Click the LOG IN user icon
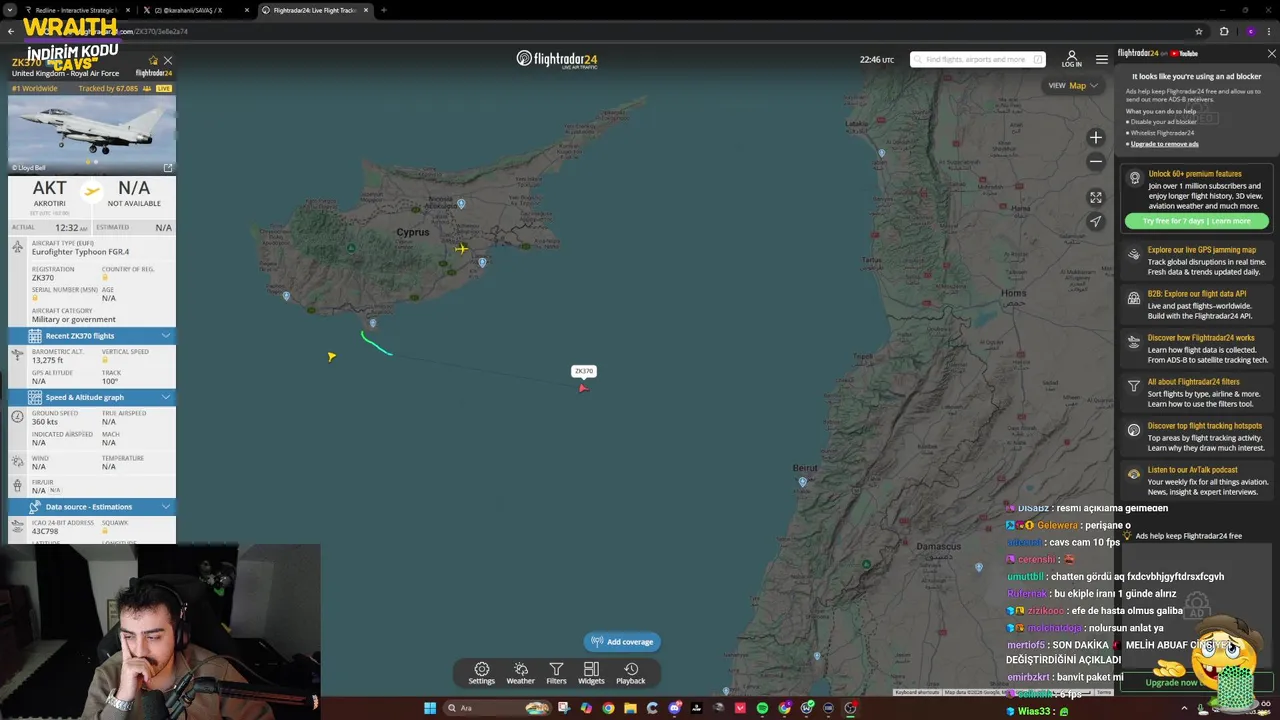1280x720 pixels. pos(1071,59)
